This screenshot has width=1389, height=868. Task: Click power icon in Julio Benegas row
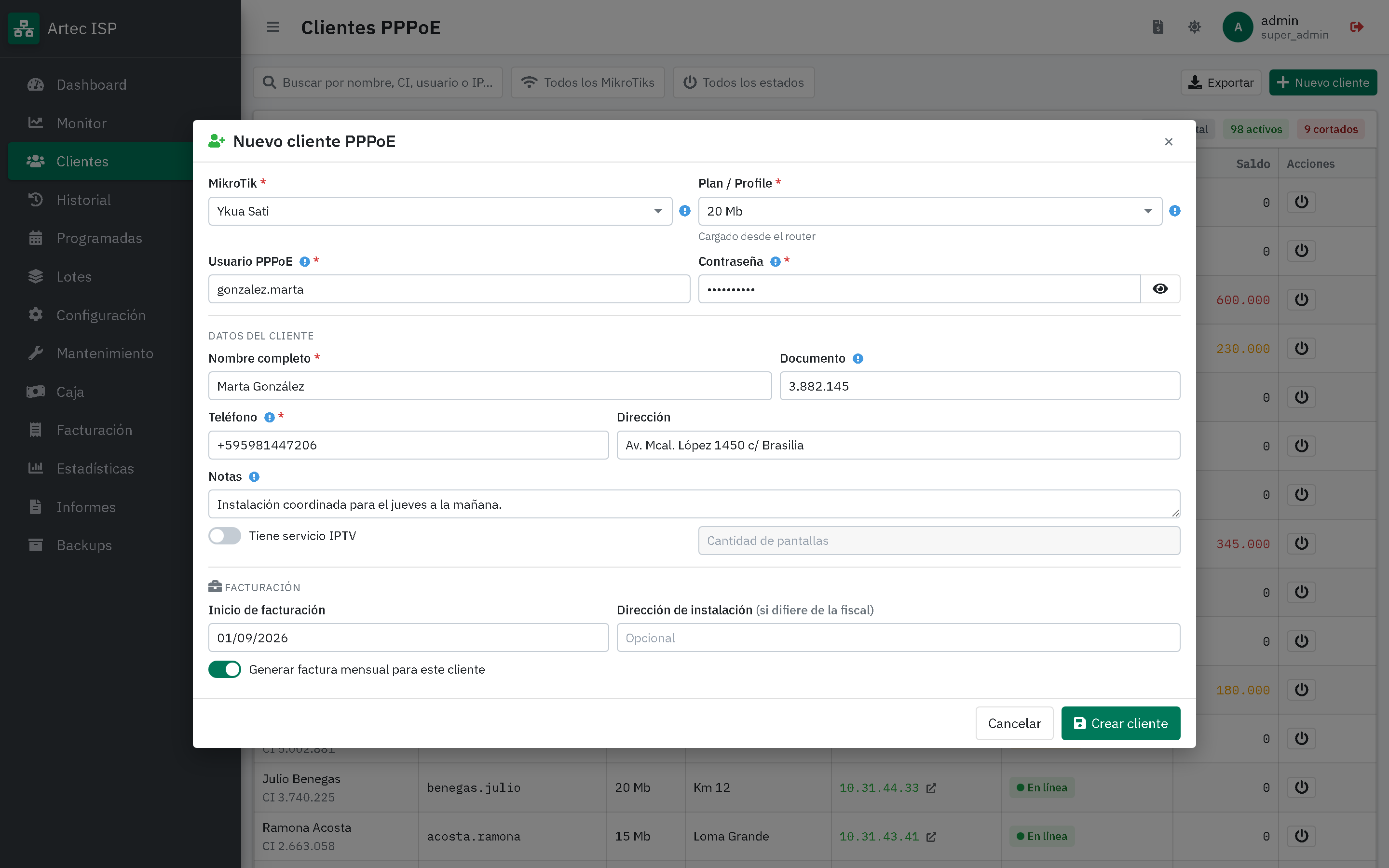coord(1301,787)
